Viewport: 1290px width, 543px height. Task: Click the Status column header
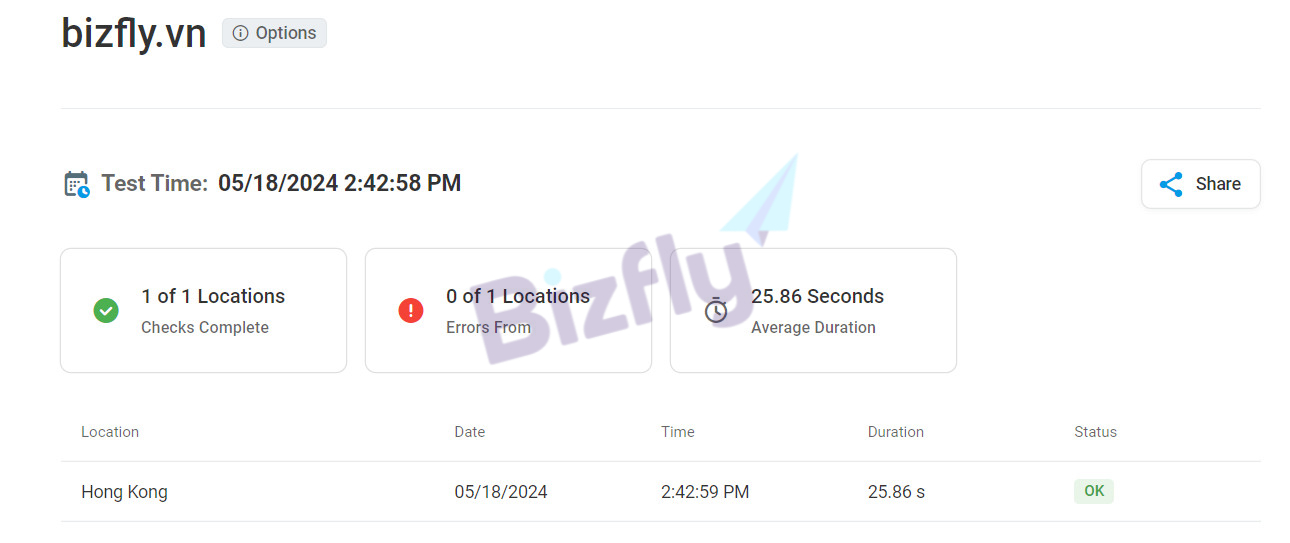(x=1095, y=432)
